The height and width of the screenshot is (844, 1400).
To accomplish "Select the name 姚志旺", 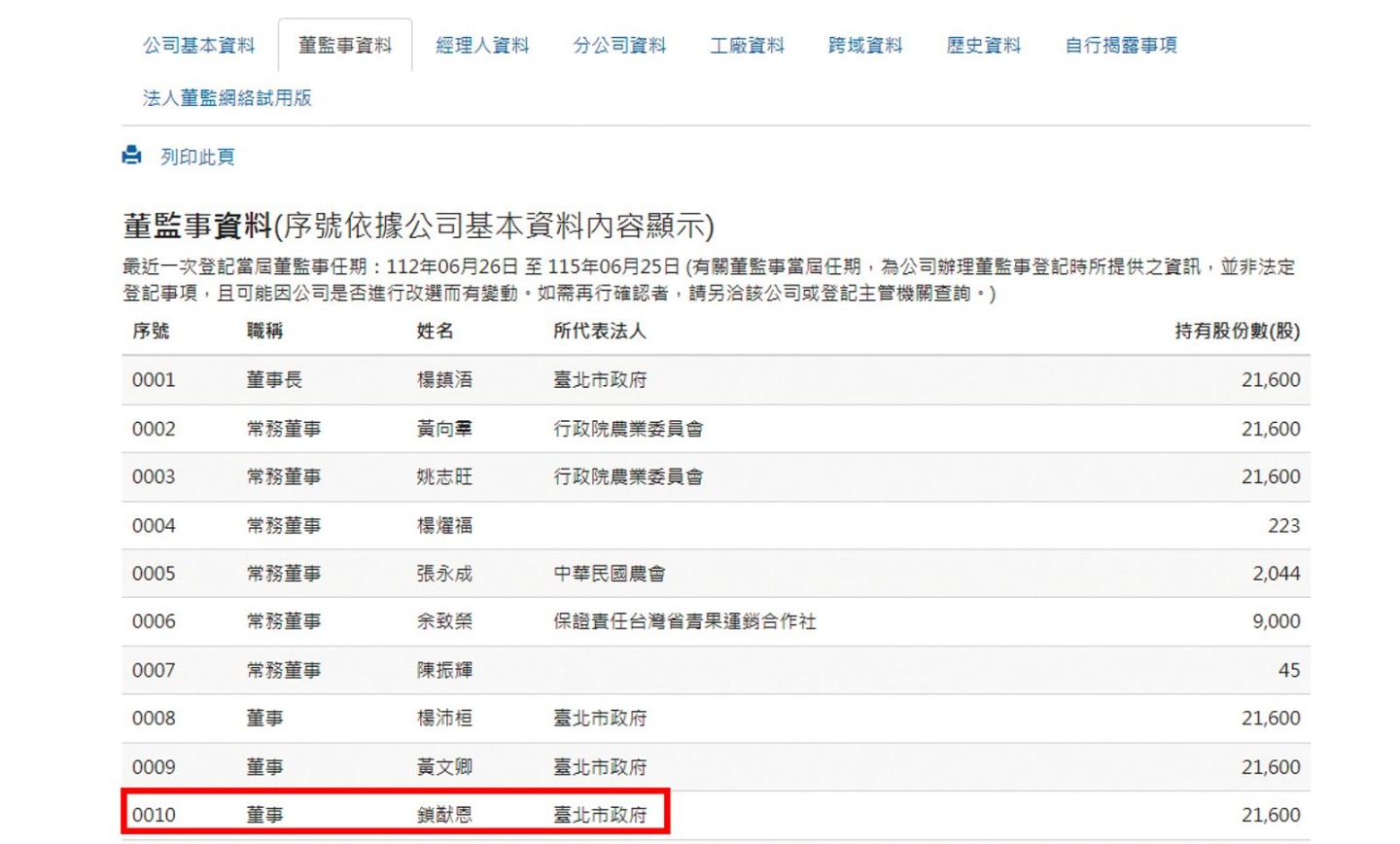I will [x=445, y=476].
